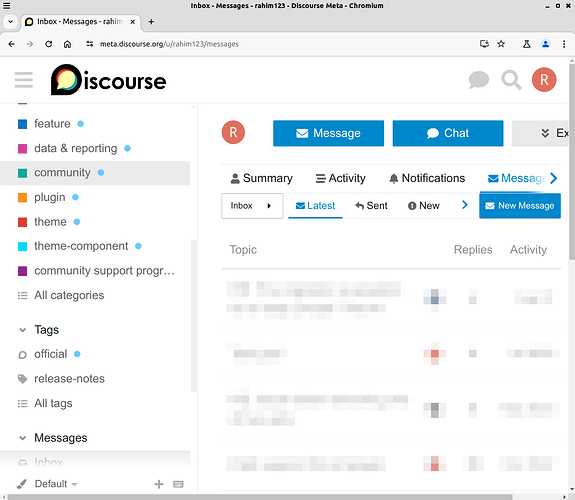
Task: Bookmark this page with the star icon
Action: click(501, 44)
